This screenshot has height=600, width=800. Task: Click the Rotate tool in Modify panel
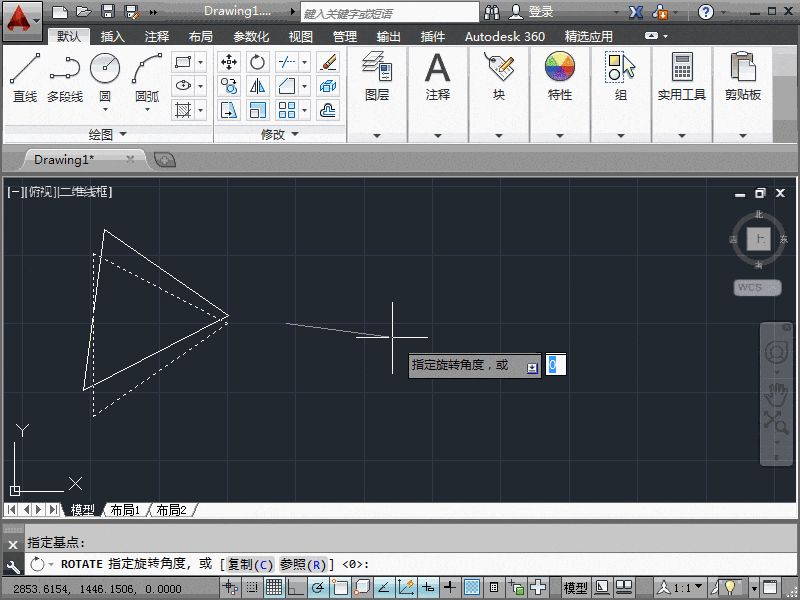(x=257, y=62)
